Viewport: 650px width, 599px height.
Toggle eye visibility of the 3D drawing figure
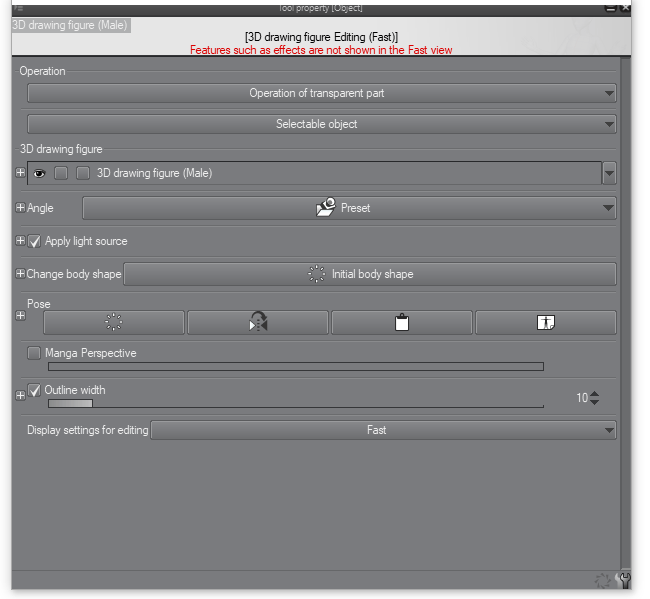pyautogui.click(x=39, y=173)
